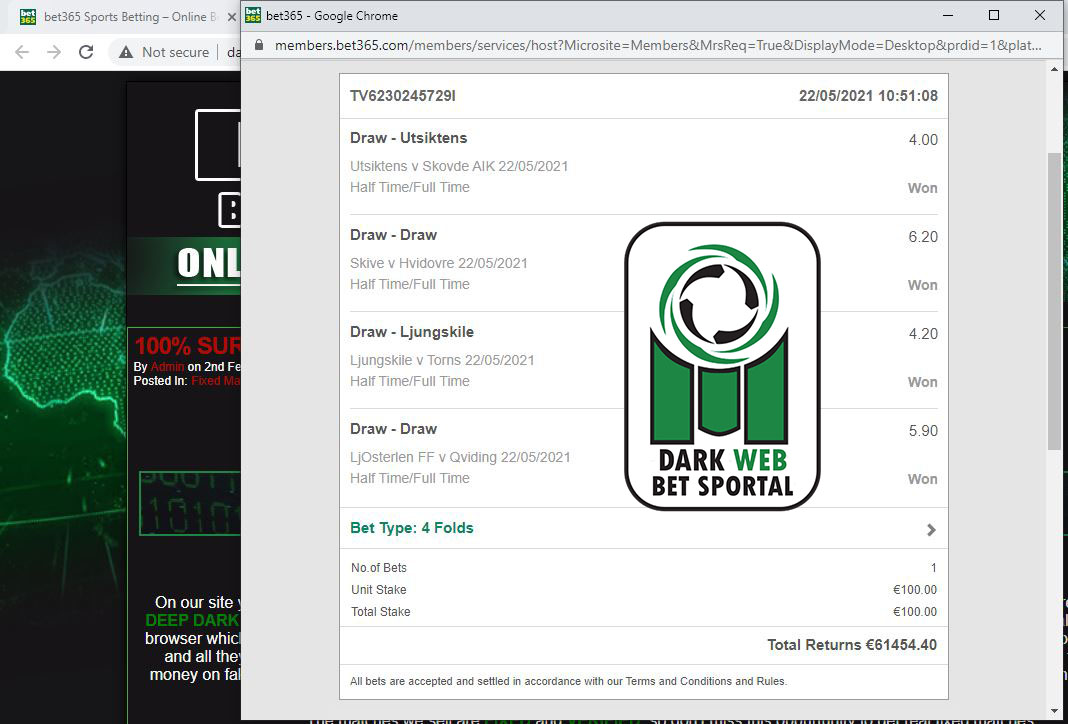The image size is (1068, 724).
Task: Click the bet365 favicon in popup title bar
Action: click(254, 15)
